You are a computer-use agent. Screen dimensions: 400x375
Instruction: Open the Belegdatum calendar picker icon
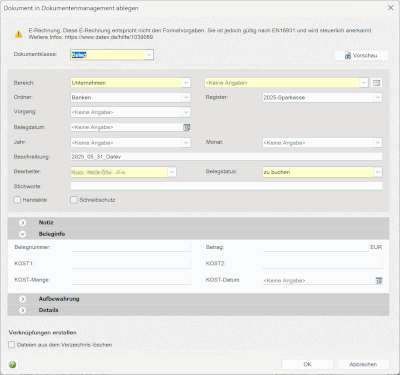coord(187,127)
